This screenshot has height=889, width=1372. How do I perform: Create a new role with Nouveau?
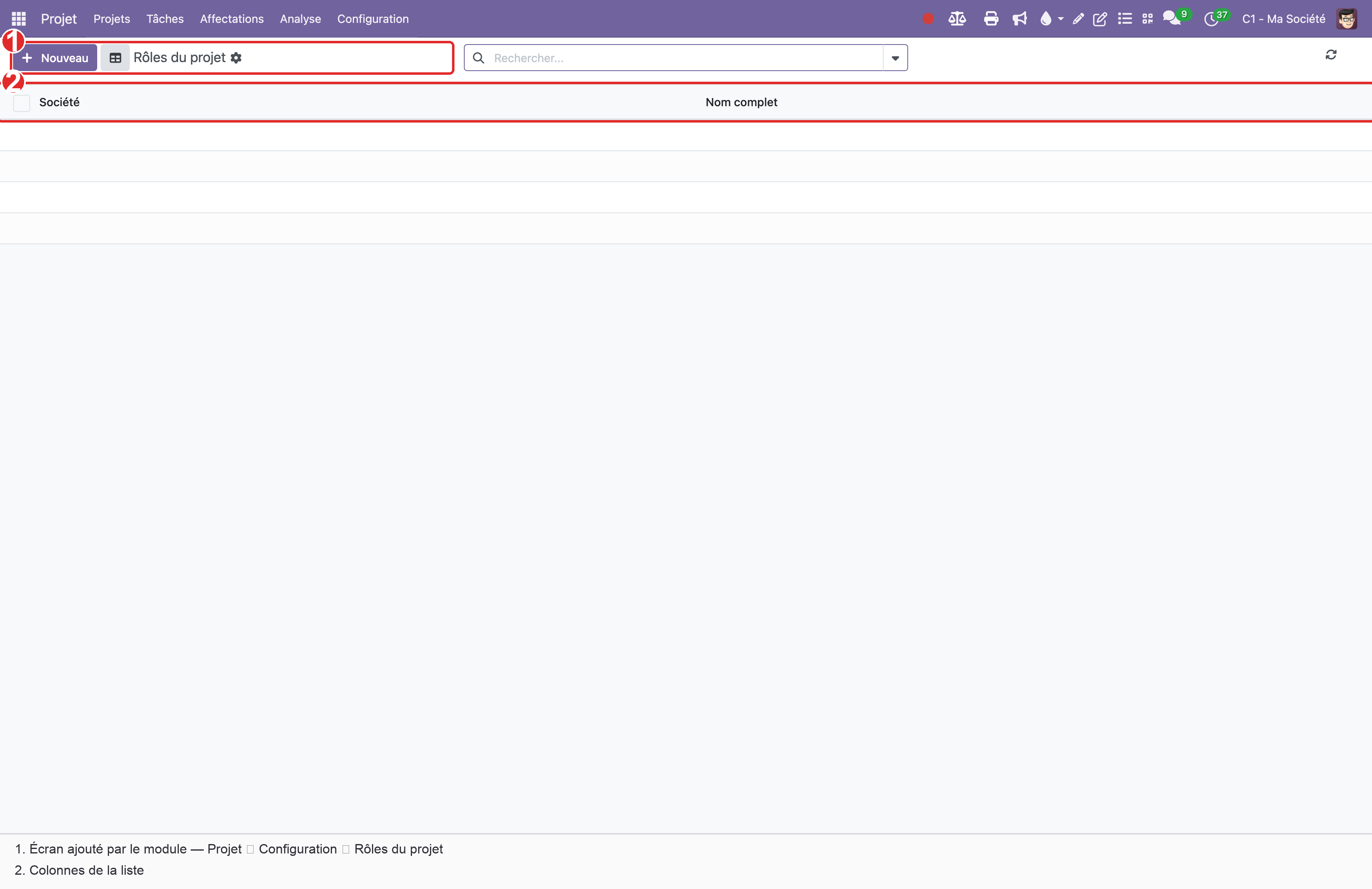coord(55,58)
